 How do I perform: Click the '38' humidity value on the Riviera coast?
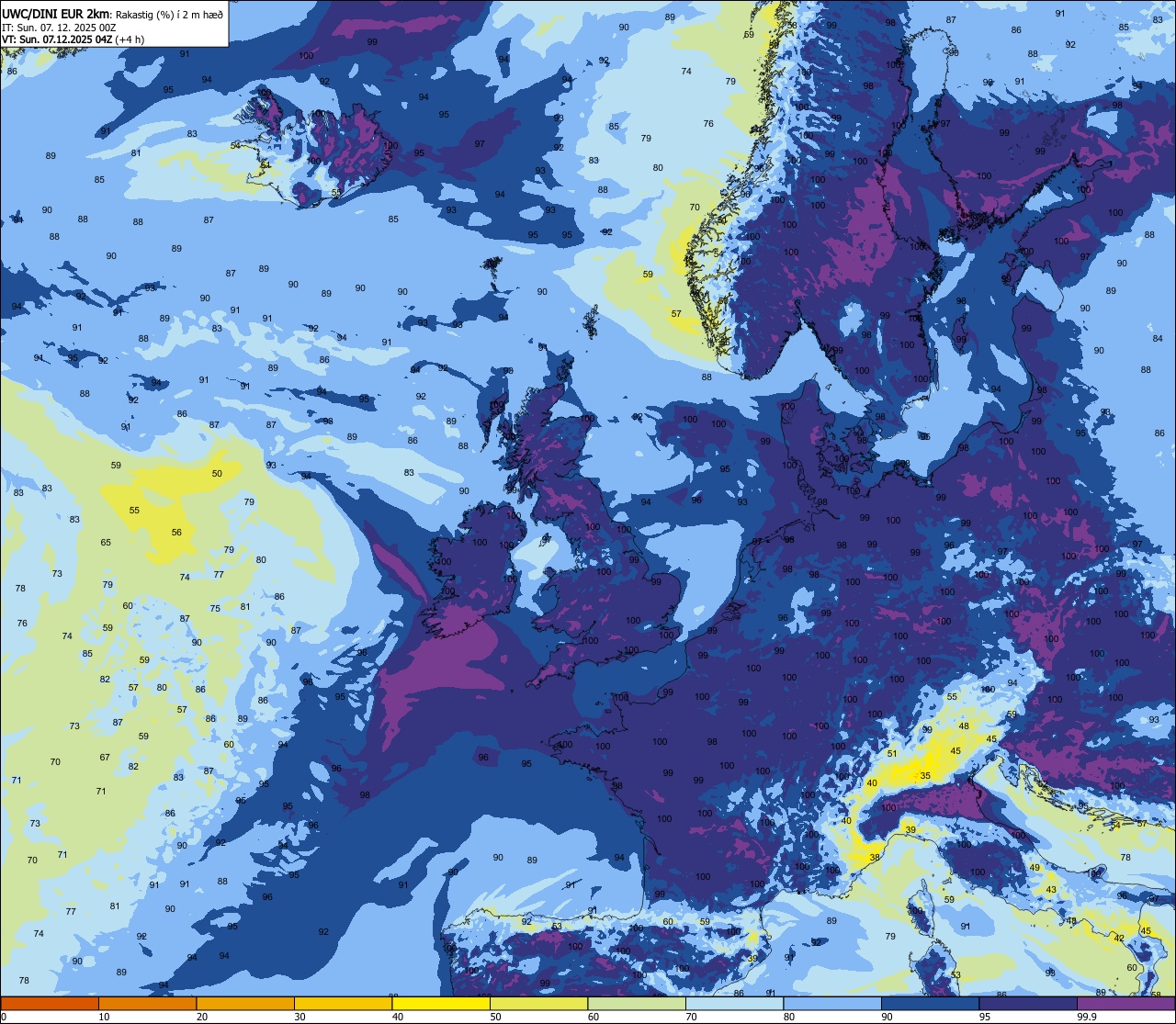(x=875, y=858)
